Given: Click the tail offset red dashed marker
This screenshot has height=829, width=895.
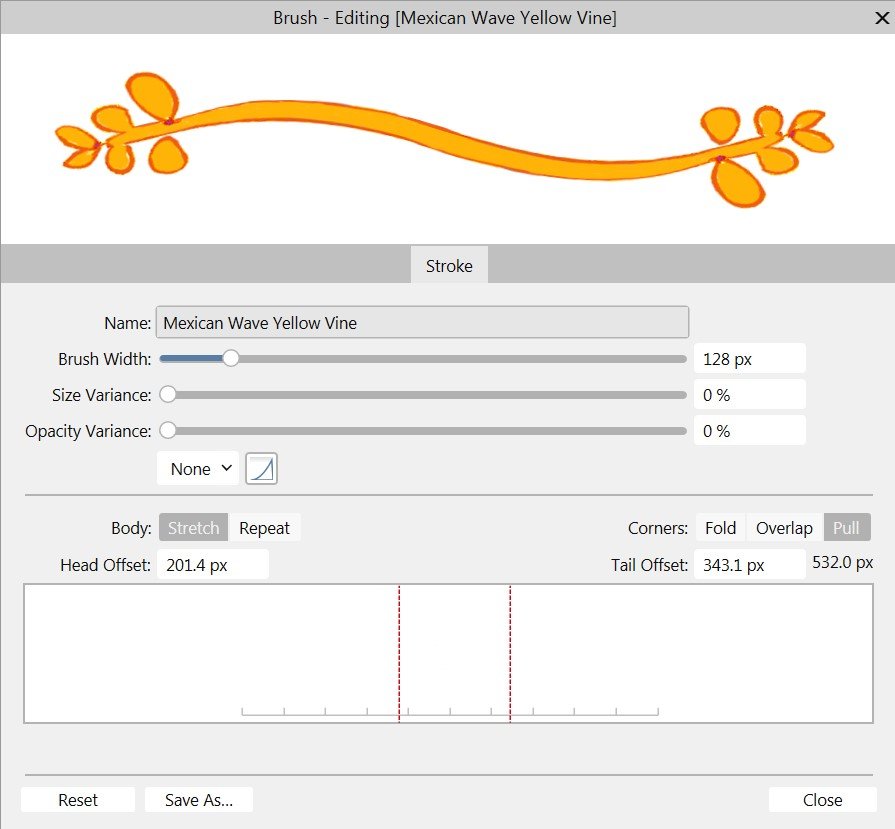Looking at the screenshot, I should tap(510, 653).
